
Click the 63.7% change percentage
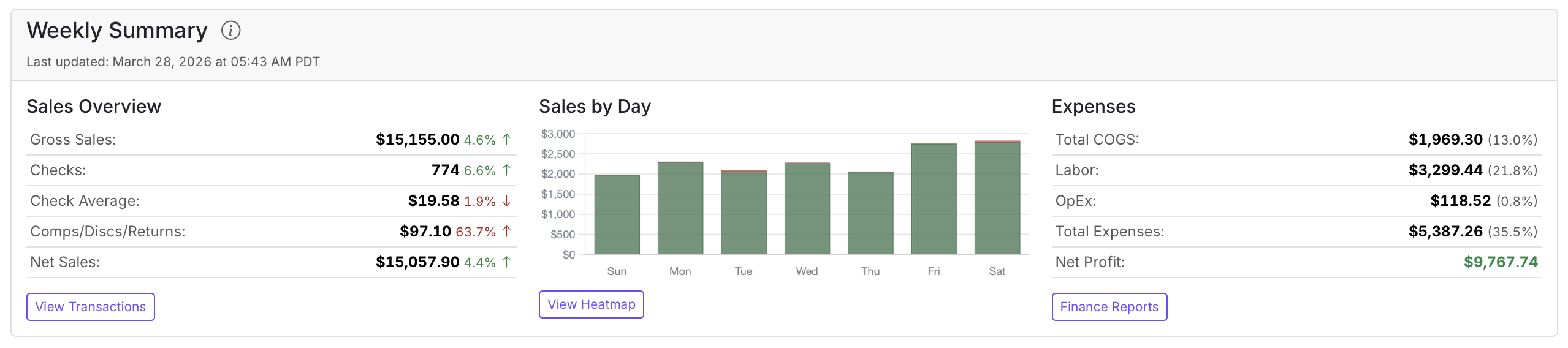(x=476, y=232)
